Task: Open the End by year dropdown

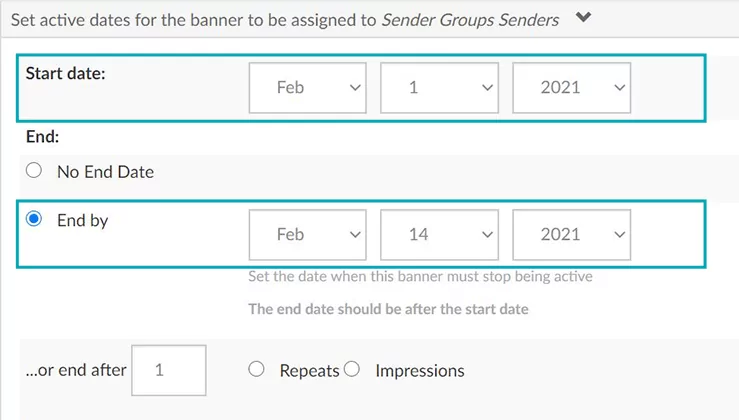Action: [x=571, y=234]
